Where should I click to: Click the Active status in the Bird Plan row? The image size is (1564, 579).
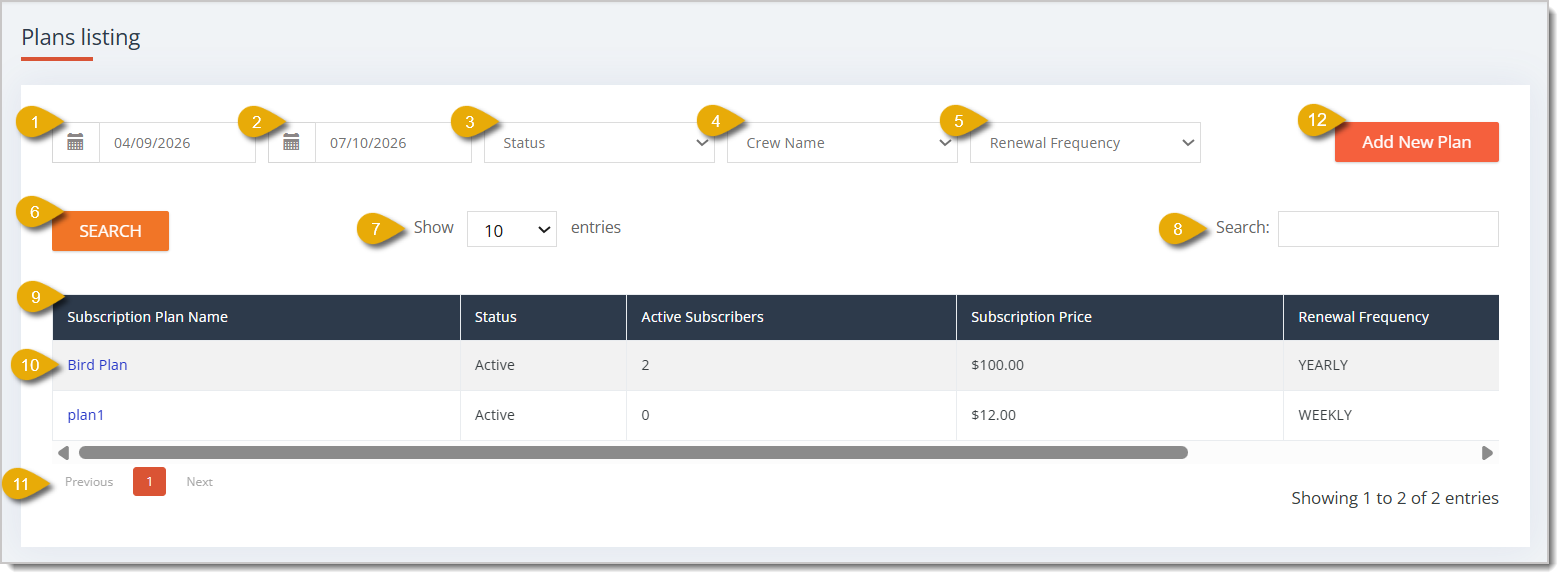click(495, 365)
